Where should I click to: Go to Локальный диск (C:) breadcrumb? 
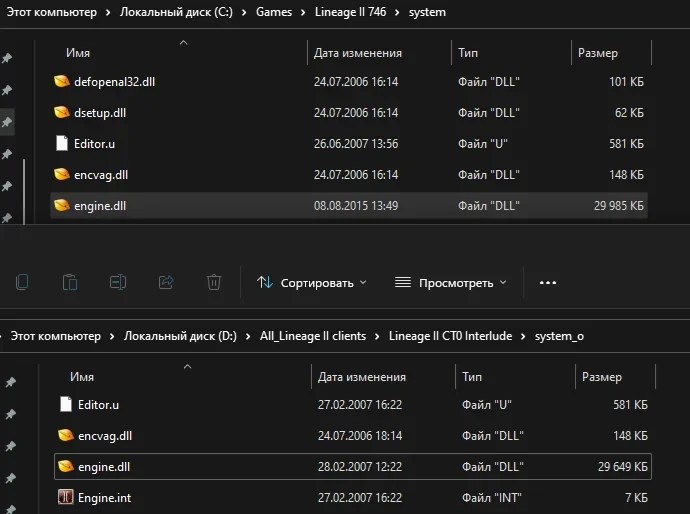(176, 12)
